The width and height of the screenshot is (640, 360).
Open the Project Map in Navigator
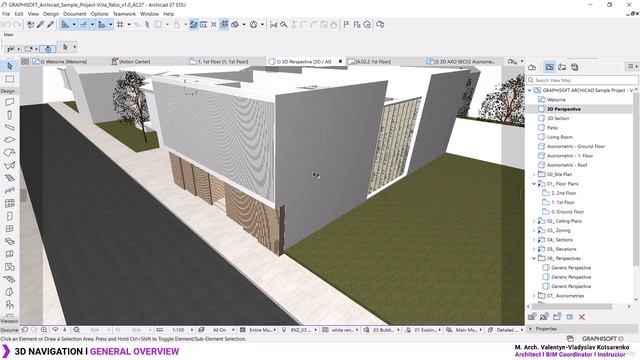click(532, 67)
